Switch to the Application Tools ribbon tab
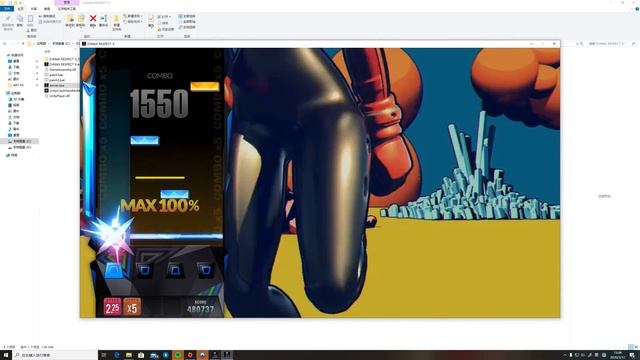The width and height of the screenshot is (640, 360). [x=67, y=9]
